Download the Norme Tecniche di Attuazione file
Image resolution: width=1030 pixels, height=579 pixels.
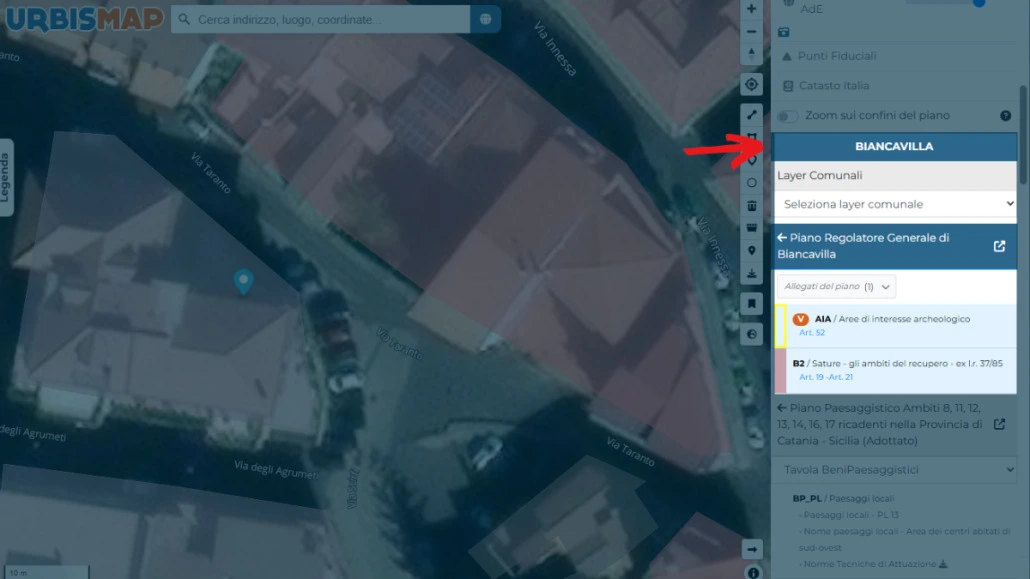(943, 564)
